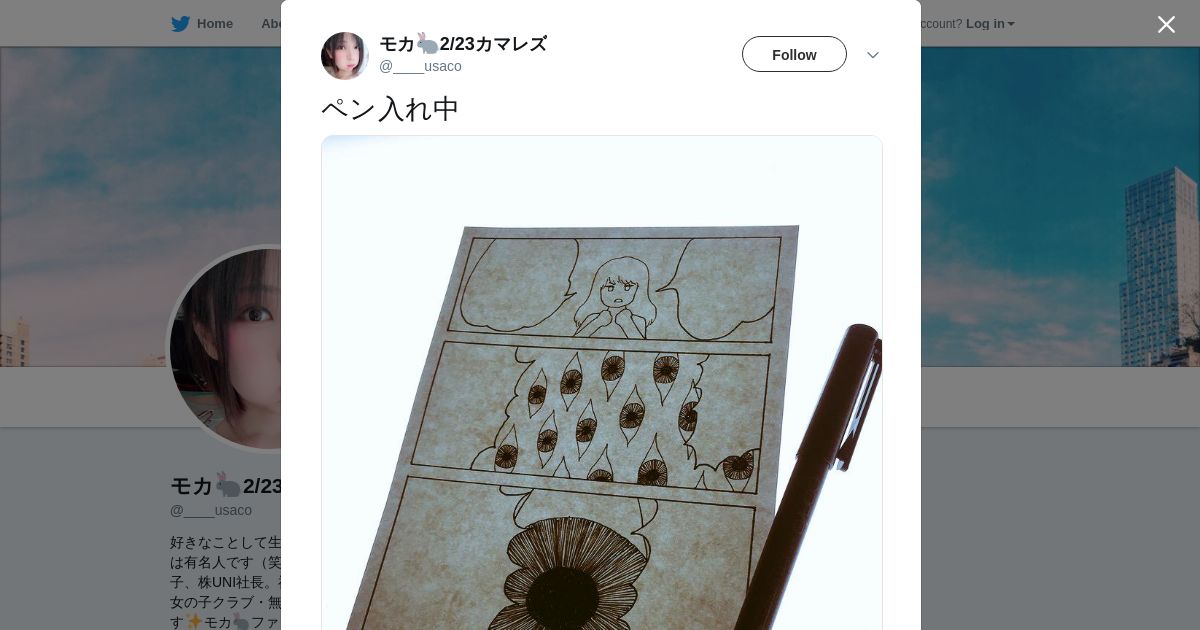Open the tweet author's small avatar
The width and height of the screenshot is (1200, 630).
(x=345, y=55)
